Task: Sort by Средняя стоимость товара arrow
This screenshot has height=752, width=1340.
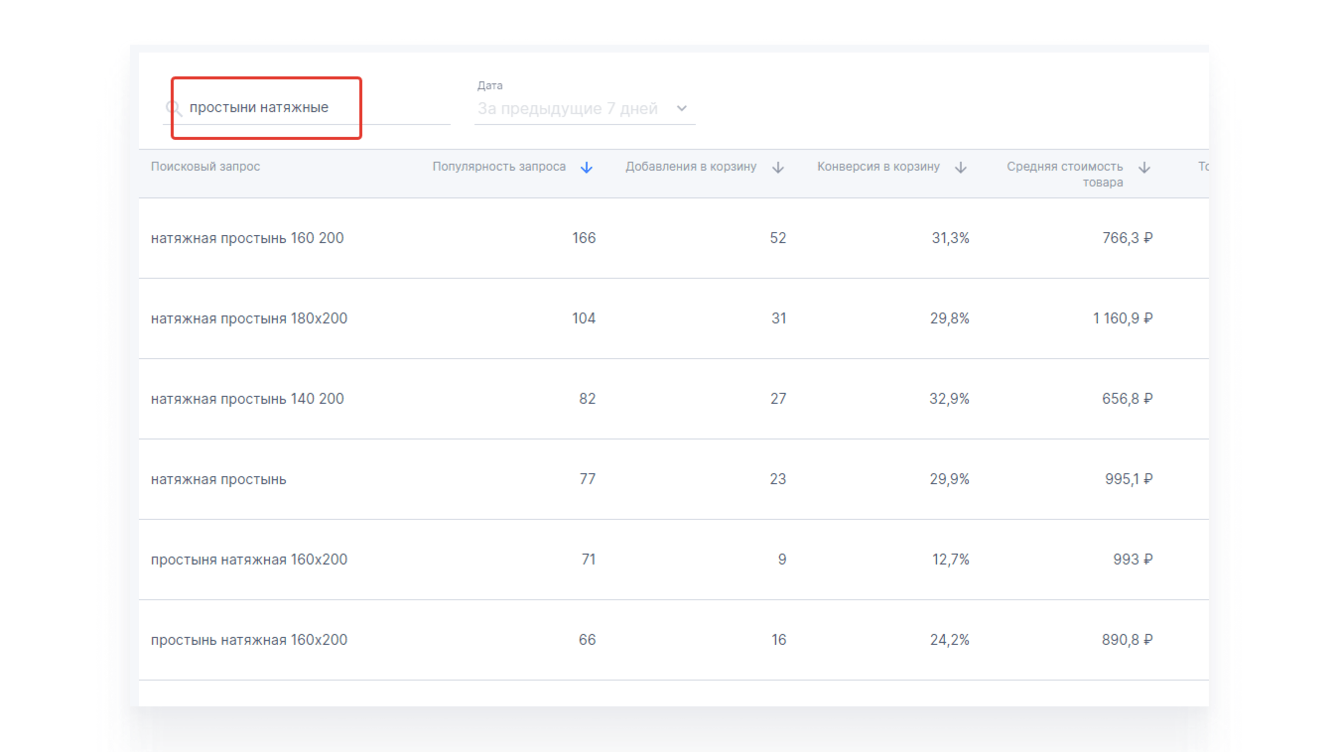Action: (x=1145, y=168)
